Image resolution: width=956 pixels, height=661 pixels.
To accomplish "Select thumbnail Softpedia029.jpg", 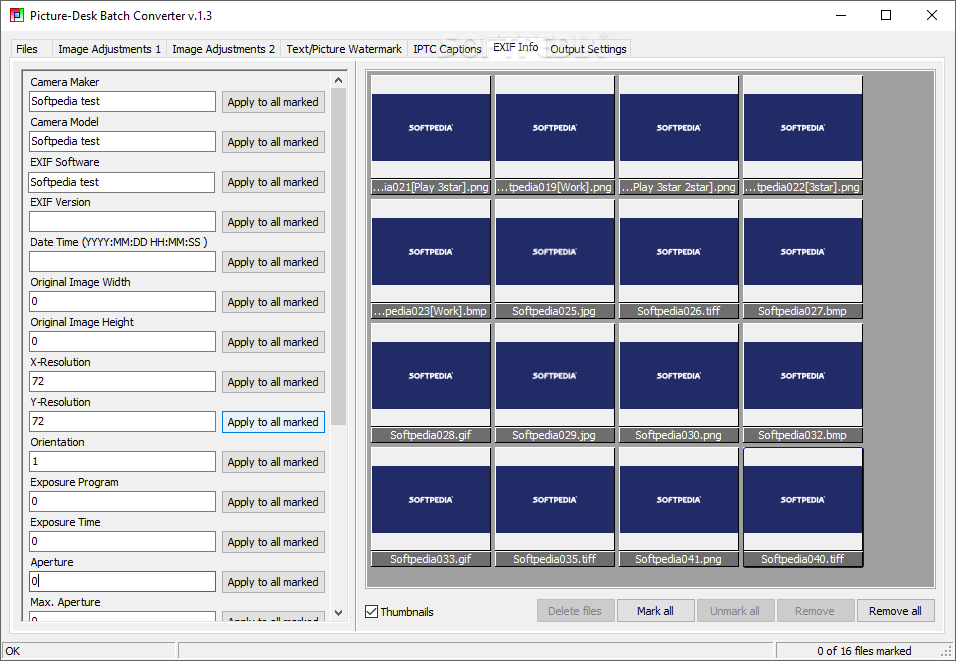I will pos(555,383).
